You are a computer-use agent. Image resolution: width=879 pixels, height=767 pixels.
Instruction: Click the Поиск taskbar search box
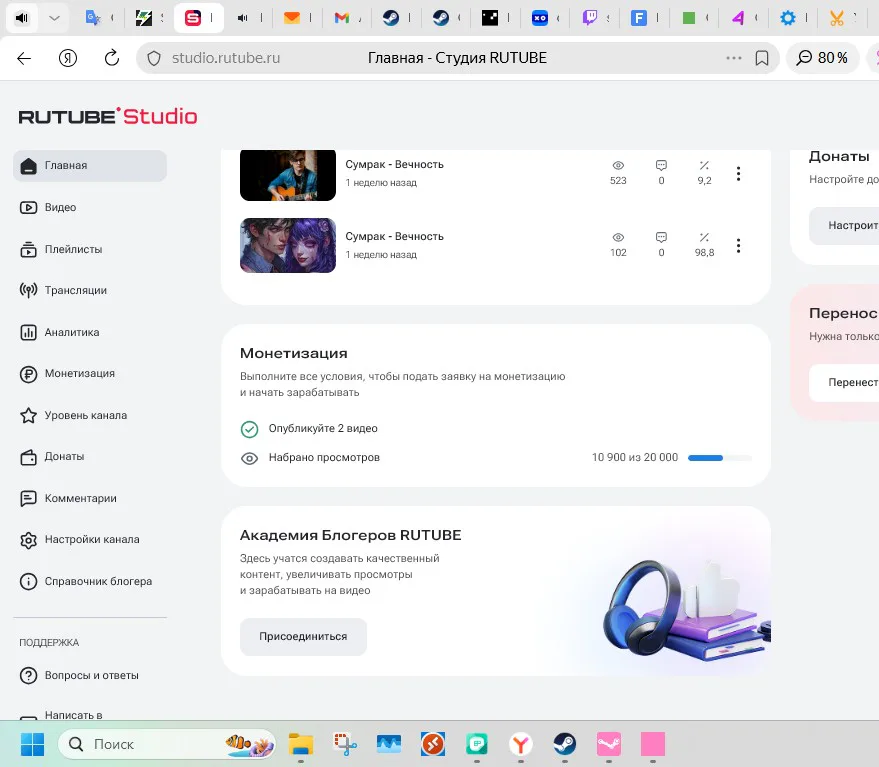point(167,745)
